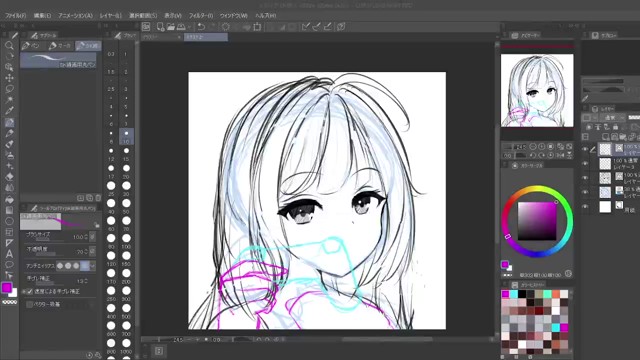Select the Move layer tool
Screen dimensions: 640x360
pyautogui.click(x=9, y=78)
